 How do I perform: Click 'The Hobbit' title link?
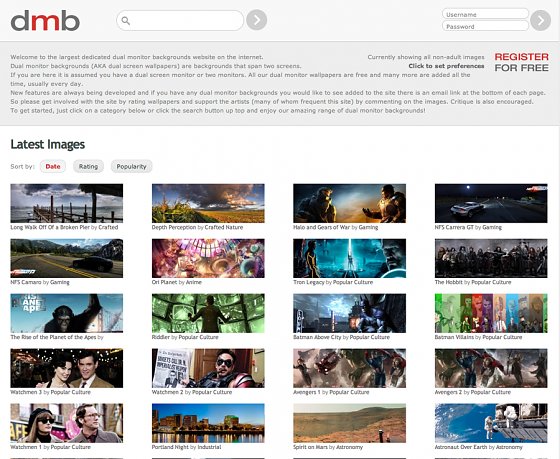[449, 282]
